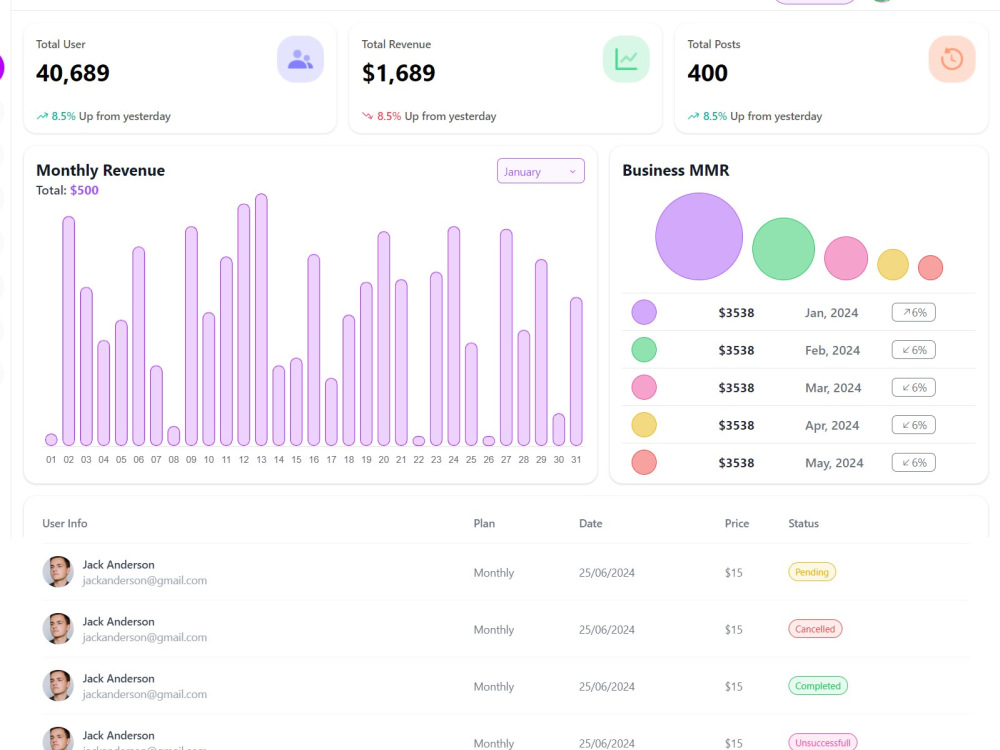
Task: Click the 6% decrease badge for Apr, 2024
Action: [913, 425]
